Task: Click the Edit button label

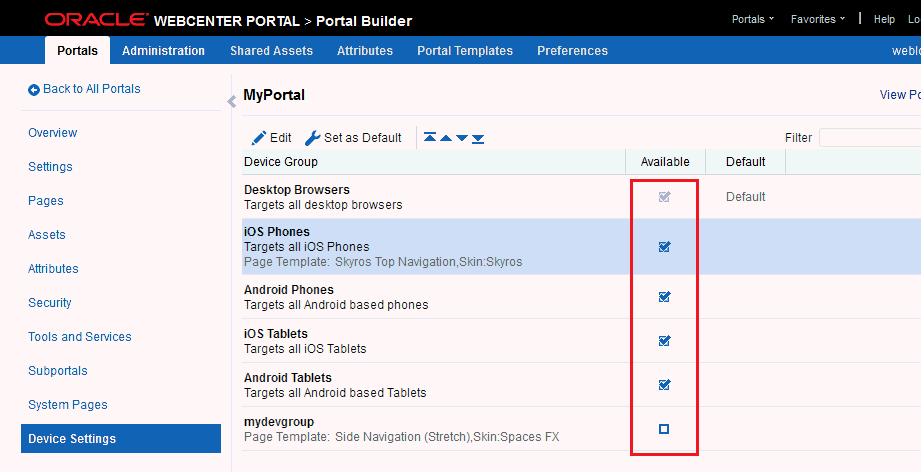Action: coord(280,138)
